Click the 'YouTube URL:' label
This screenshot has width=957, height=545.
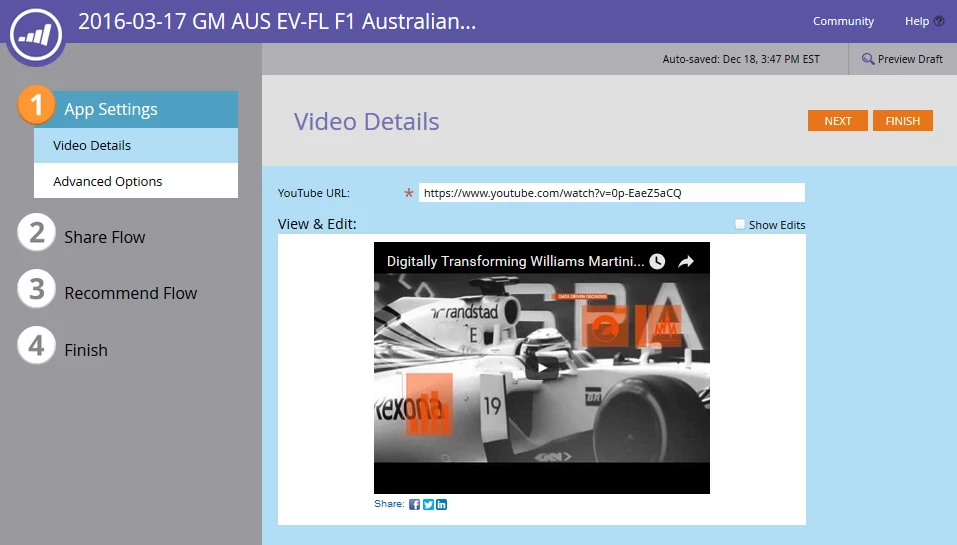314,193
